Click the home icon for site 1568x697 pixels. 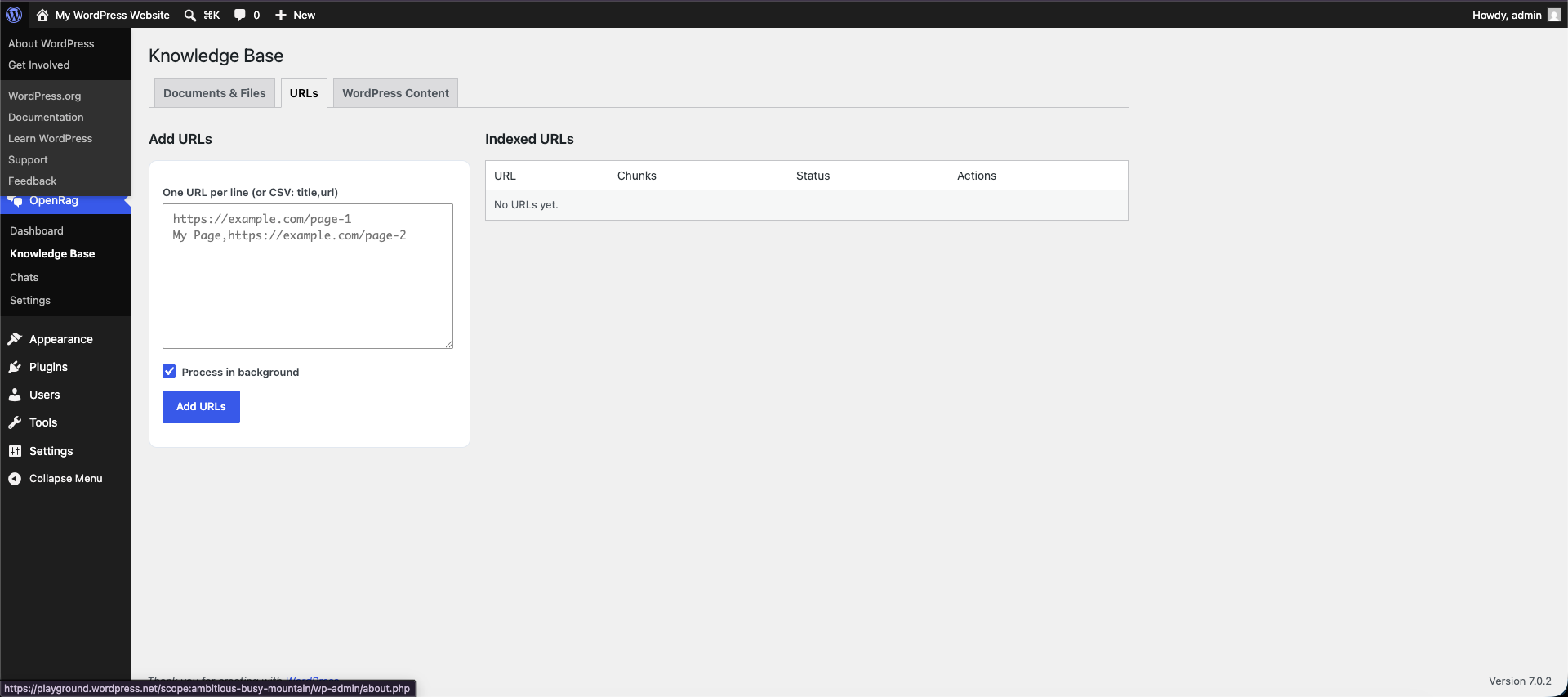coord(42,15)
